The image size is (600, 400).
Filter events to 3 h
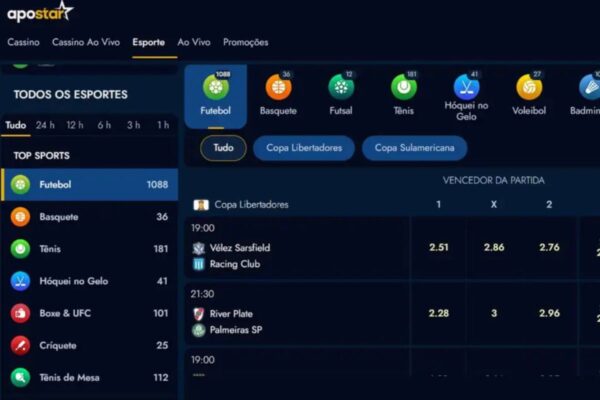click(134, 125)
